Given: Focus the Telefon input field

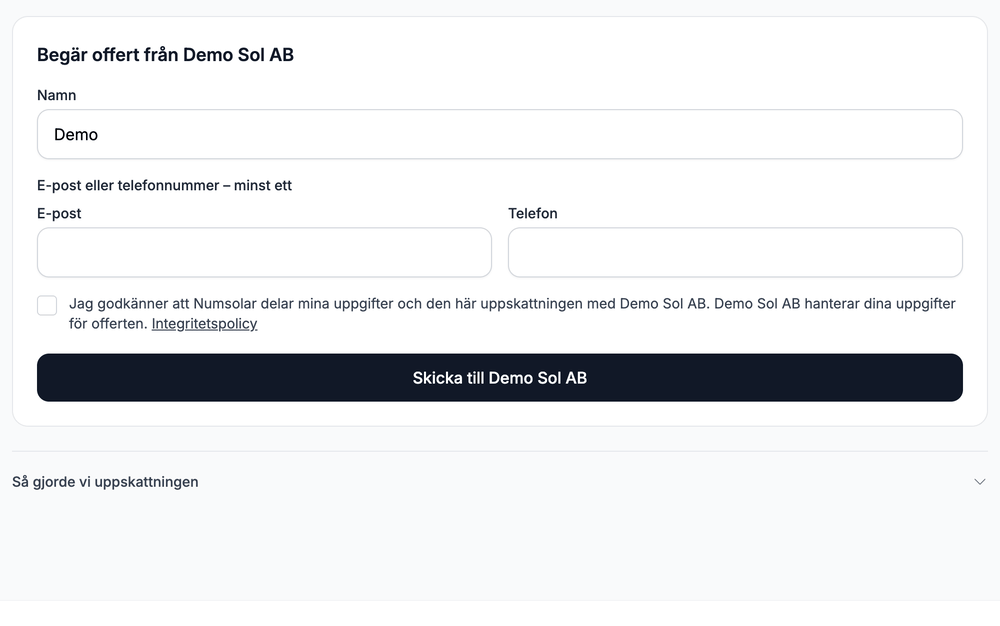Looking at the screenshot, I should point(735,252).
